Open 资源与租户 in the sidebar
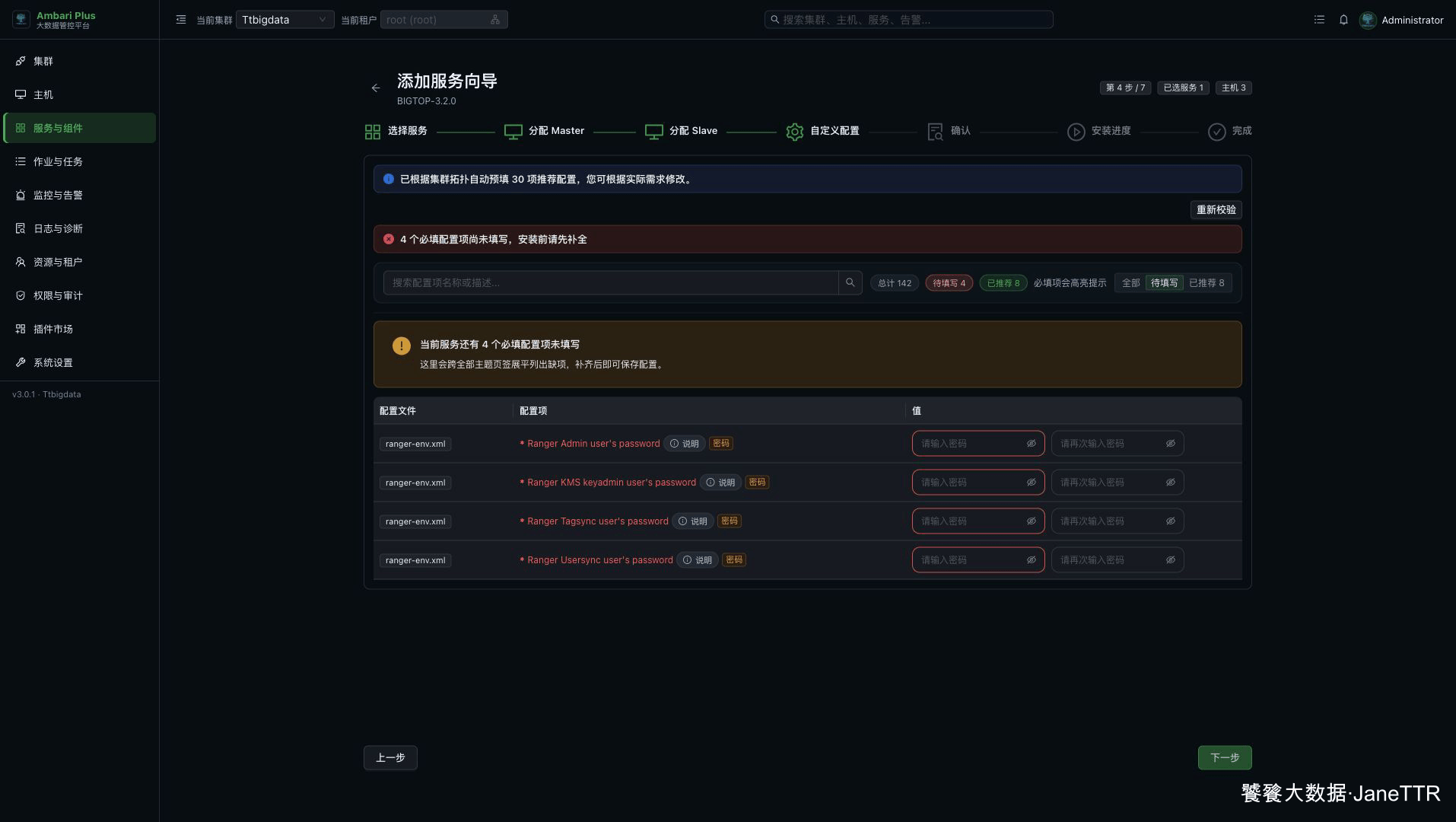Viewport: 1456px width, 822px height. (x=80, y=262)
